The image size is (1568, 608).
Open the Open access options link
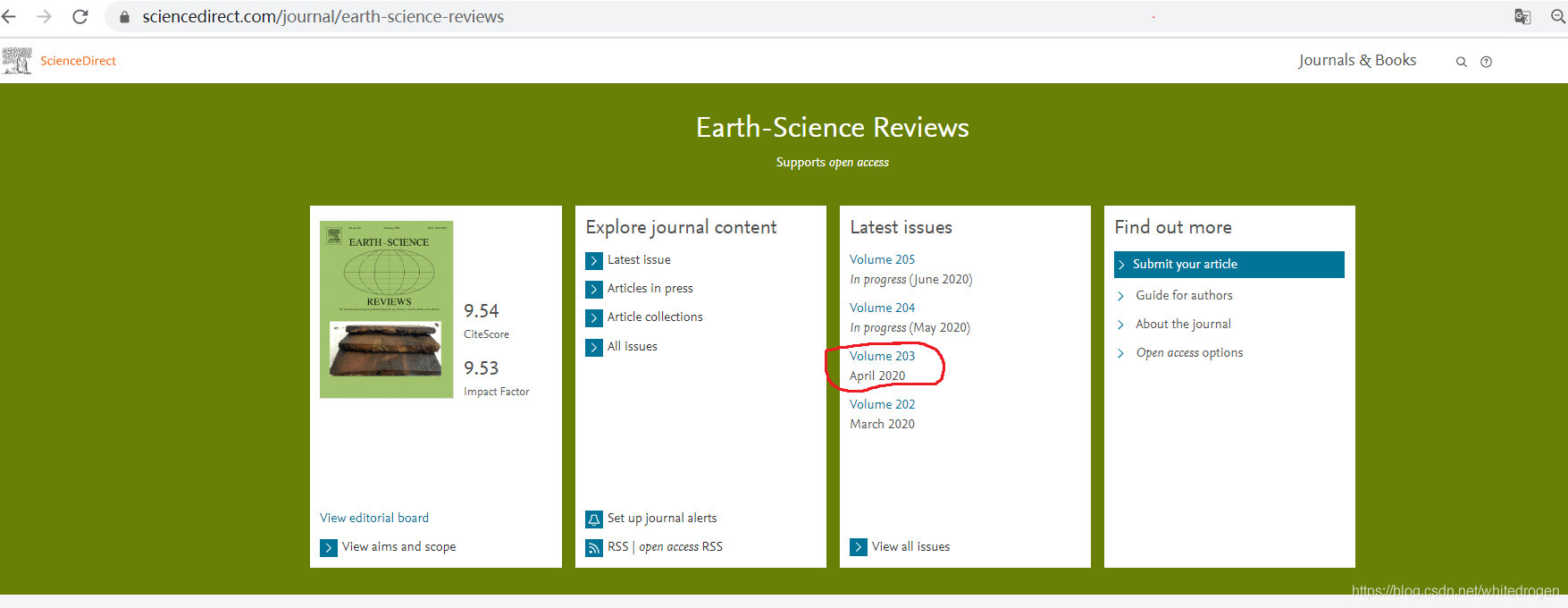1189,352
